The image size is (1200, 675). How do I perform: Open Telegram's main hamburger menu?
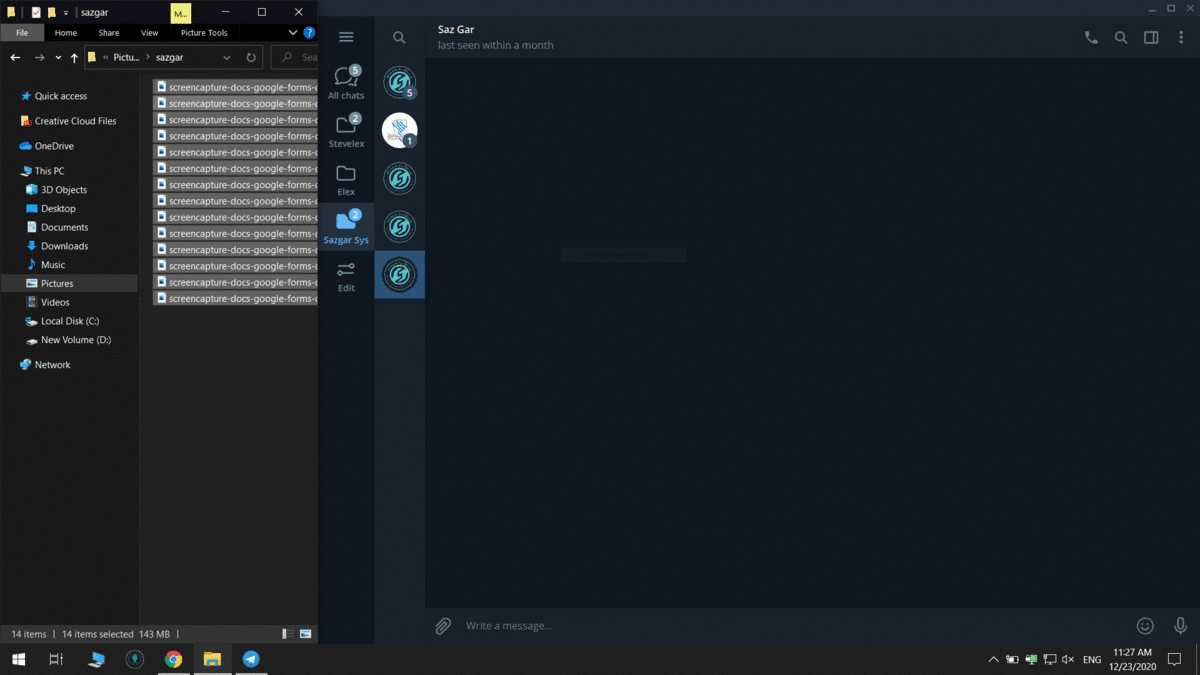346,37
